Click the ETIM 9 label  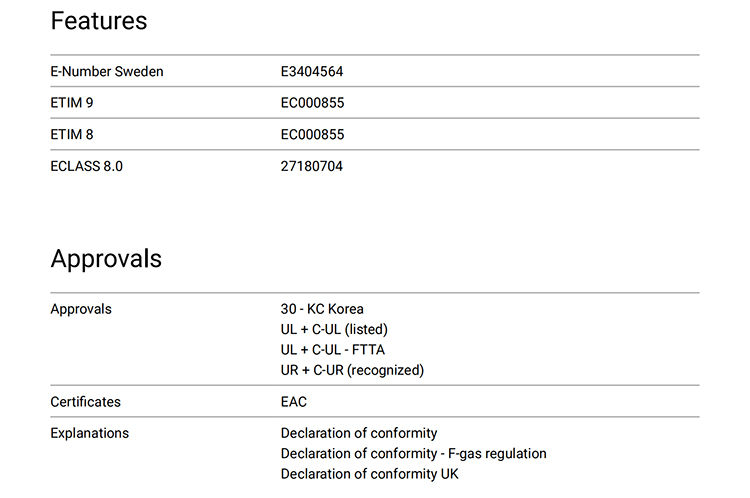point(72,103)
